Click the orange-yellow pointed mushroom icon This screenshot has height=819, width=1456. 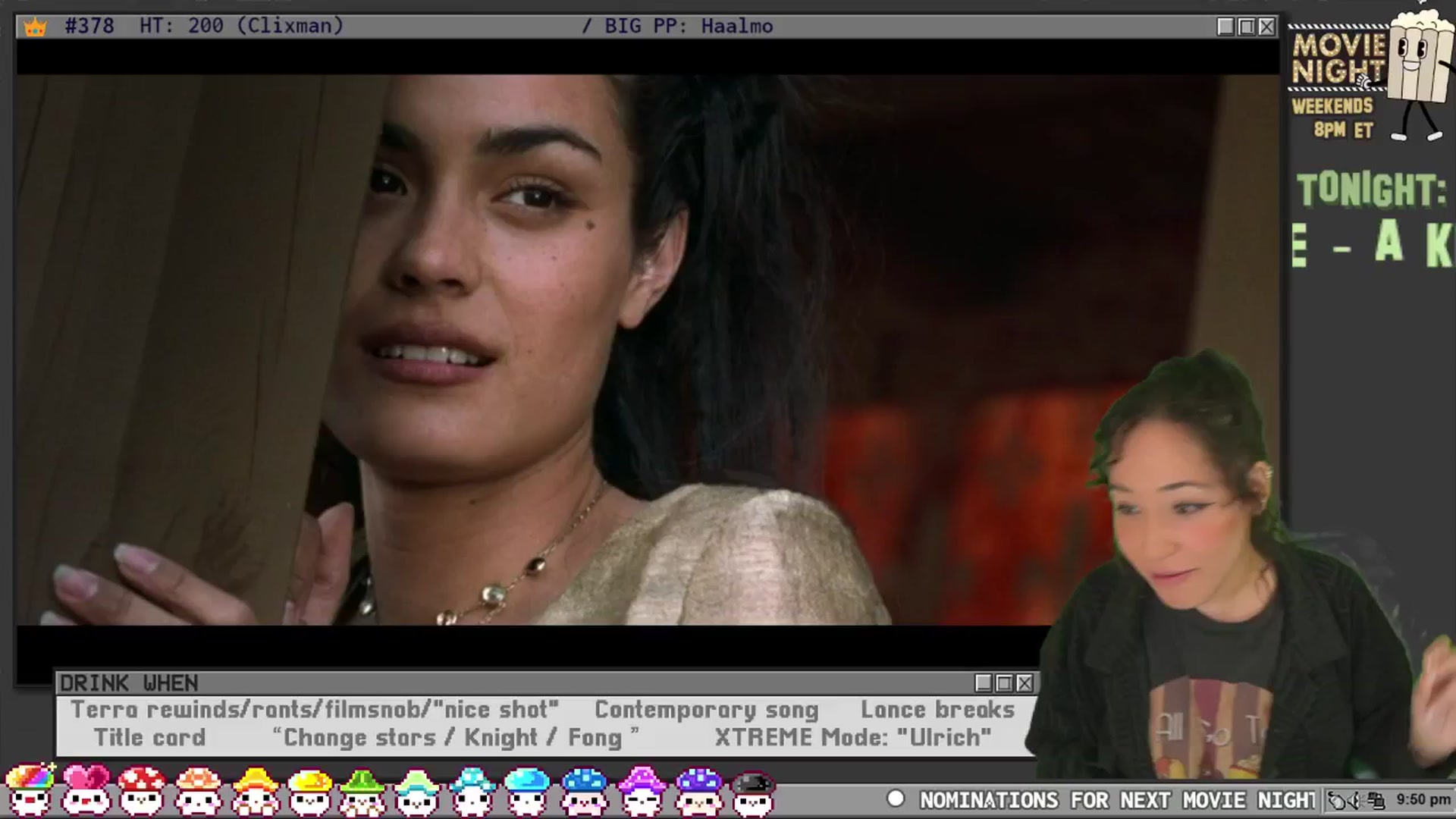[255, 791]
